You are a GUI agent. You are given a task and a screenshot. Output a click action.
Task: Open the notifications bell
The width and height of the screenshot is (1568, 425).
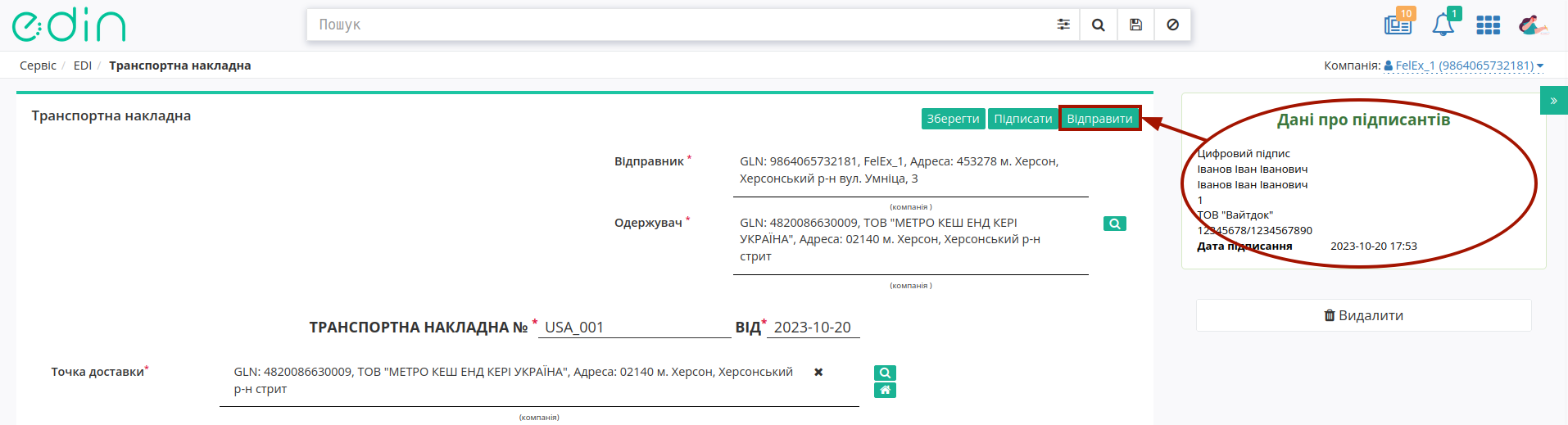[1443, 25]
